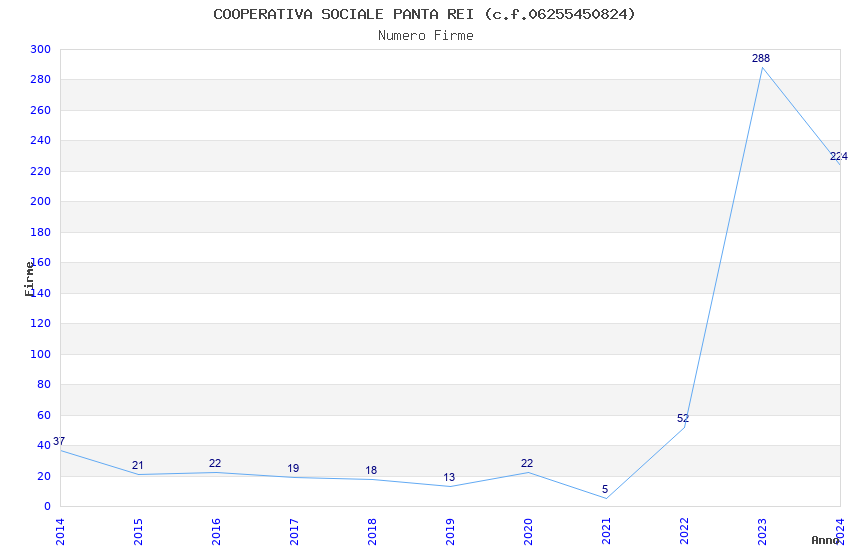Click the 37 data label for 2014
This screenshot has height=550, width=850.
[x=59, y=442]
